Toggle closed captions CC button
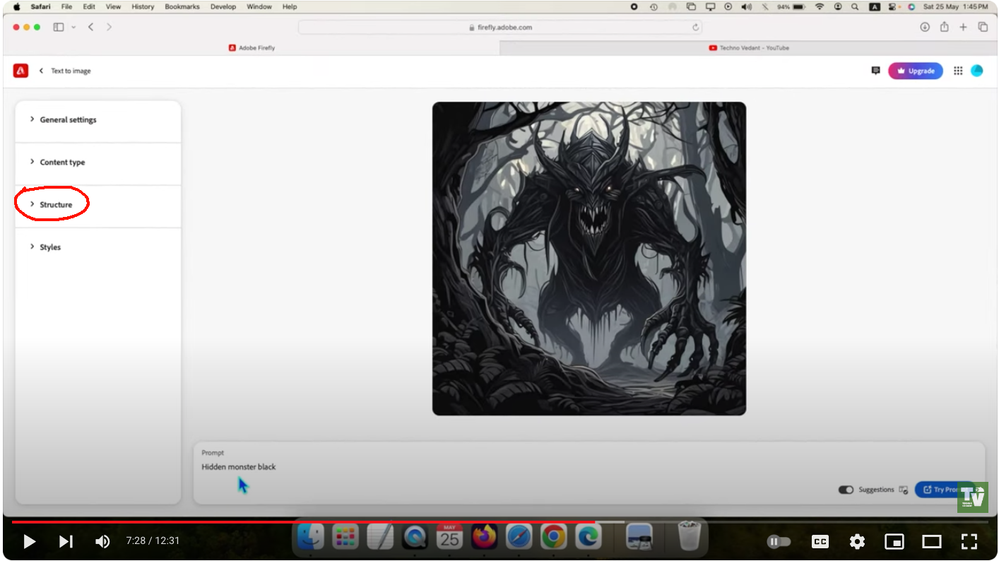The image size is (999, 561). tap(820, 541)
